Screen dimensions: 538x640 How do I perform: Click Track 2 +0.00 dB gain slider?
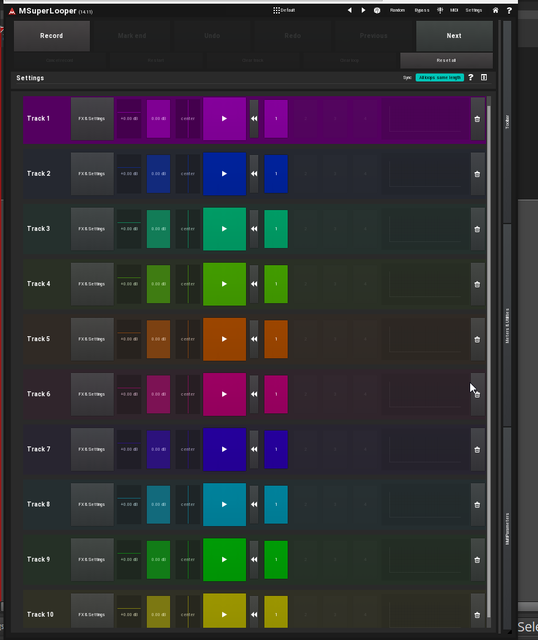[x=129, y=174]
